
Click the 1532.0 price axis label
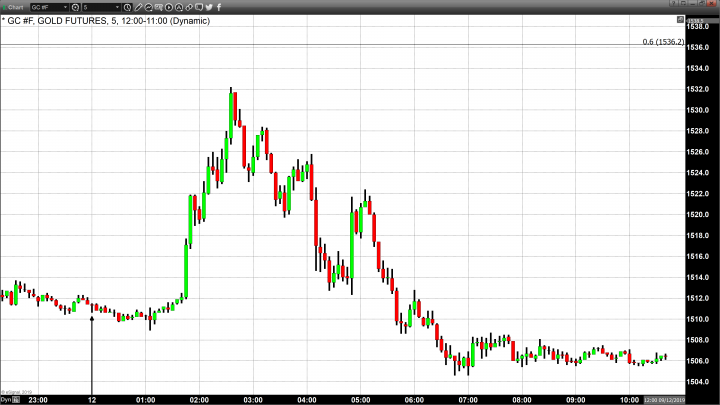coord(698,89)
